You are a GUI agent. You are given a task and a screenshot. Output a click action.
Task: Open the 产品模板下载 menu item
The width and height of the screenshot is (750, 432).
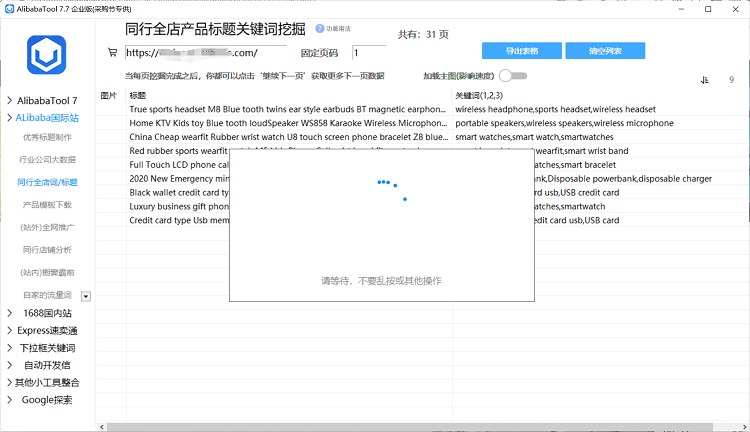tap(47, 205)
